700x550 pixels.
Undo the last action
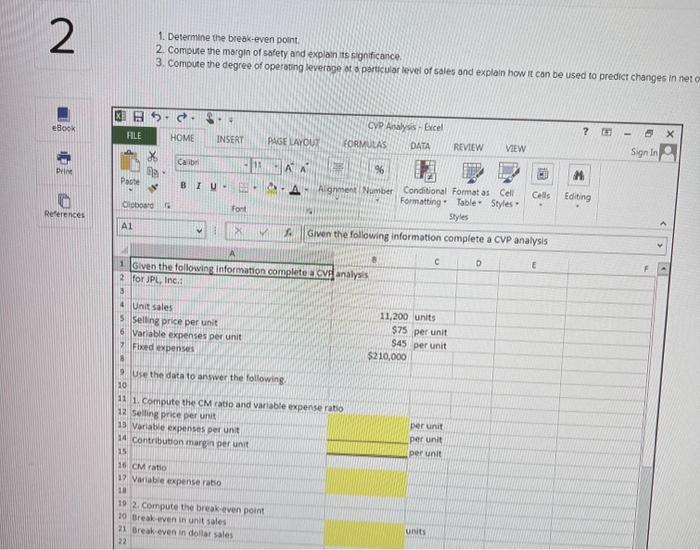coord(156,117)
